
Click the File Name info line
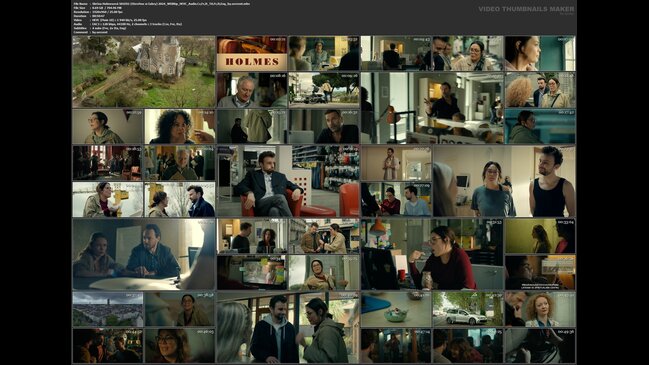click(162, 4)
